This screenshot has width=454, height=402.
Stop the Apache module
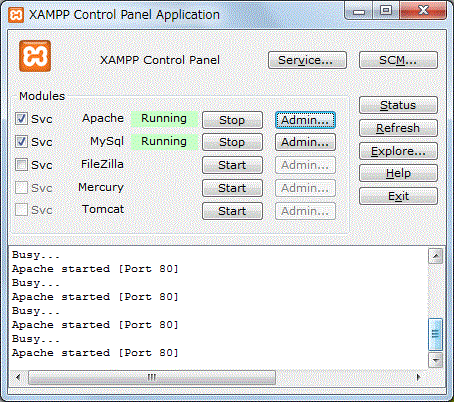tap(232, 120)
